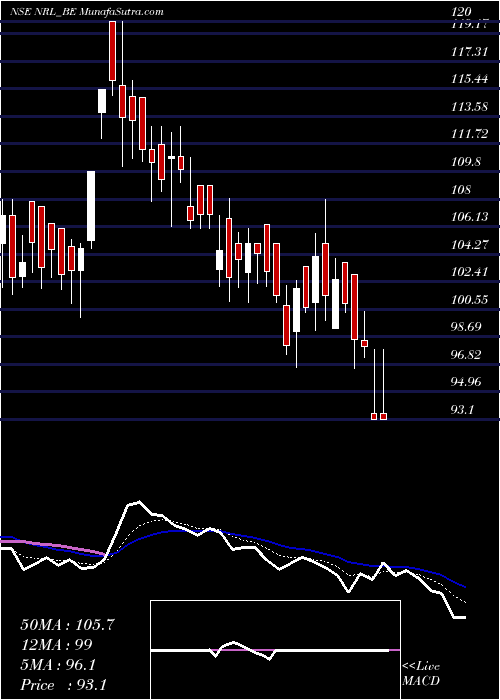This screenshot has width=500, height=700.
Task: Click the 109.8 price level label
Action: 466,162
